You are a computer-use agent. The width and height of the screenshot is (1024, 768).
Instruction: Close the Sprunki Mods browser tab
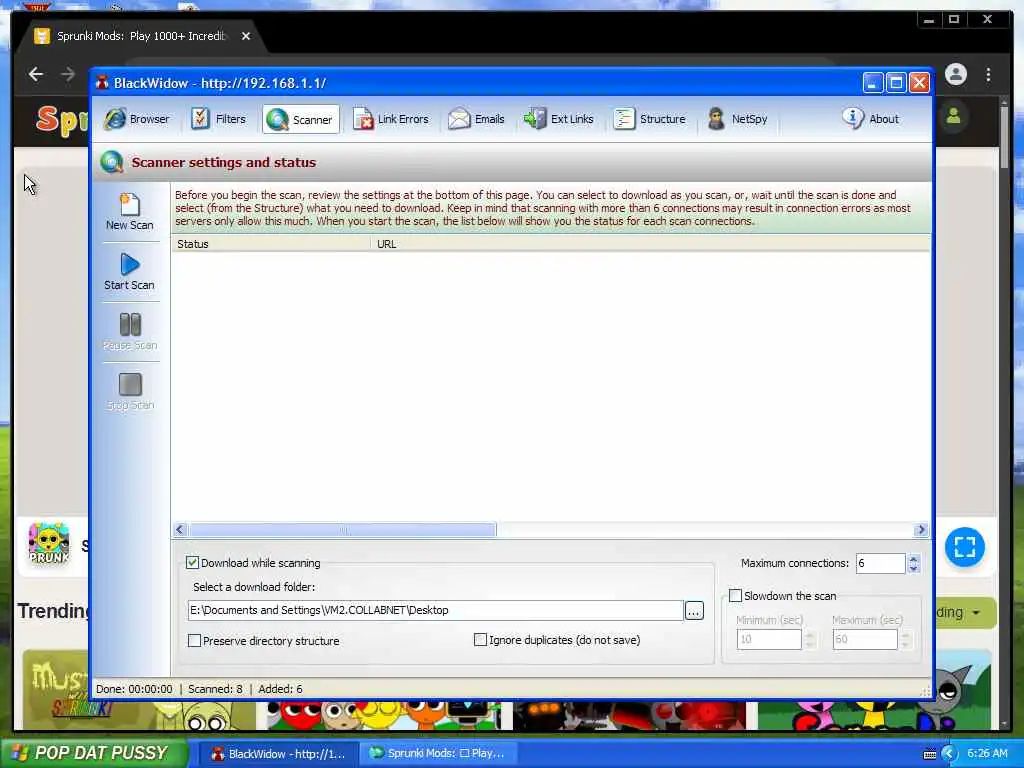(x=246, y=37)
